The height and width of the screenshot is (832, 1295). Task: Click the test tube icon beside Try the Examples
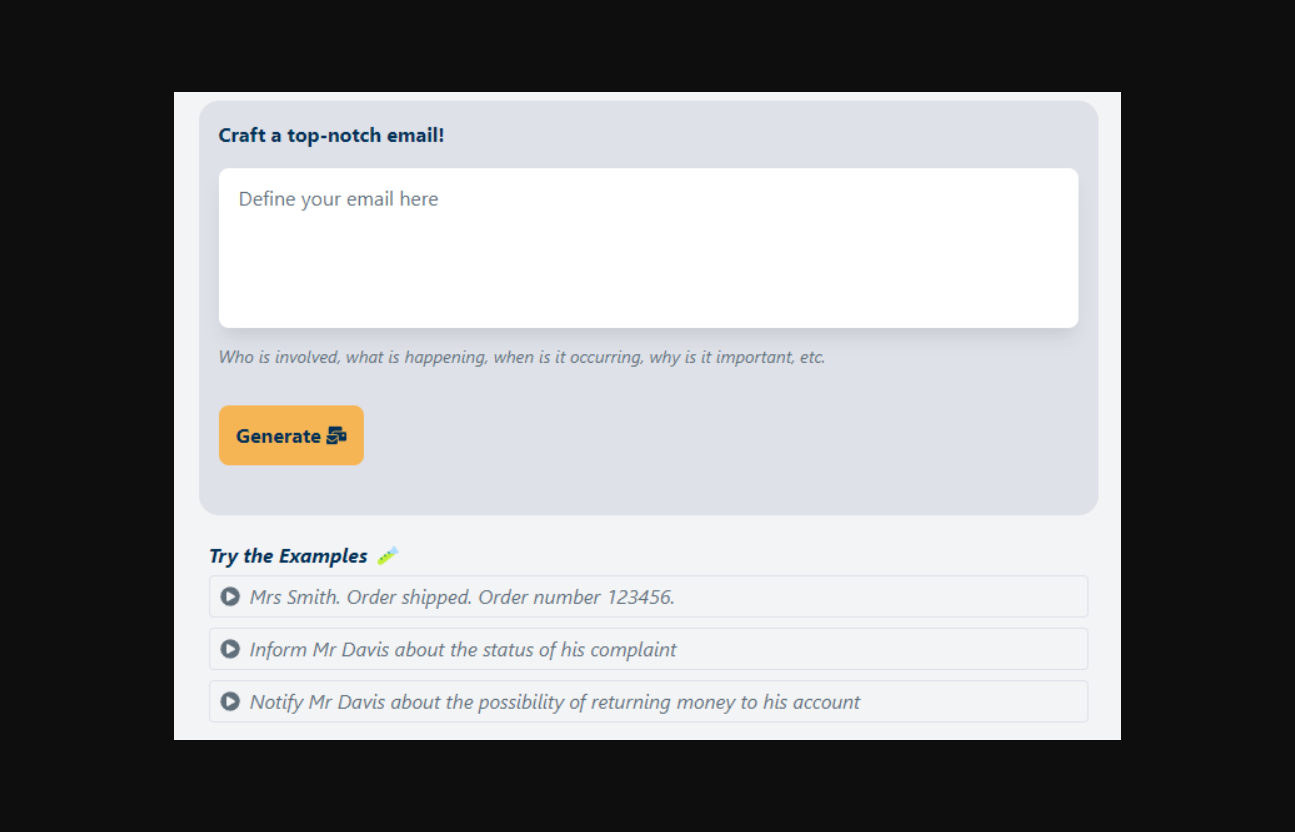pos(388,556)
